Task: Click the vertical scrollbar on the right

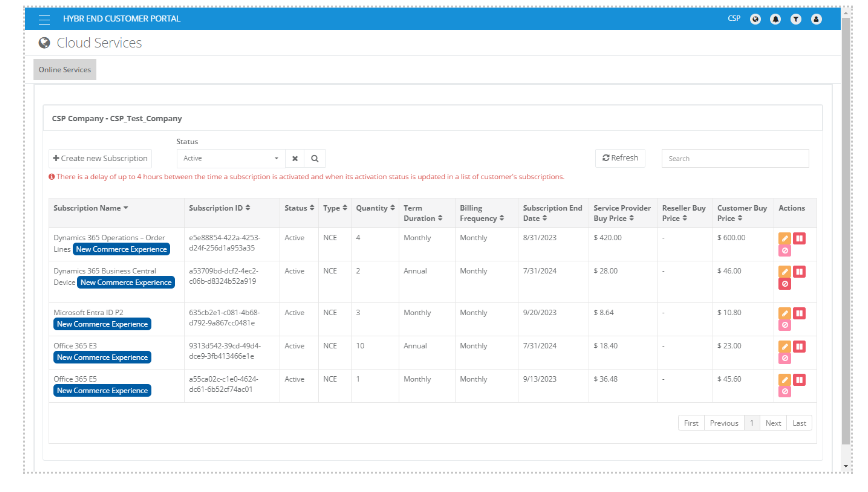Action: (846, 231)
